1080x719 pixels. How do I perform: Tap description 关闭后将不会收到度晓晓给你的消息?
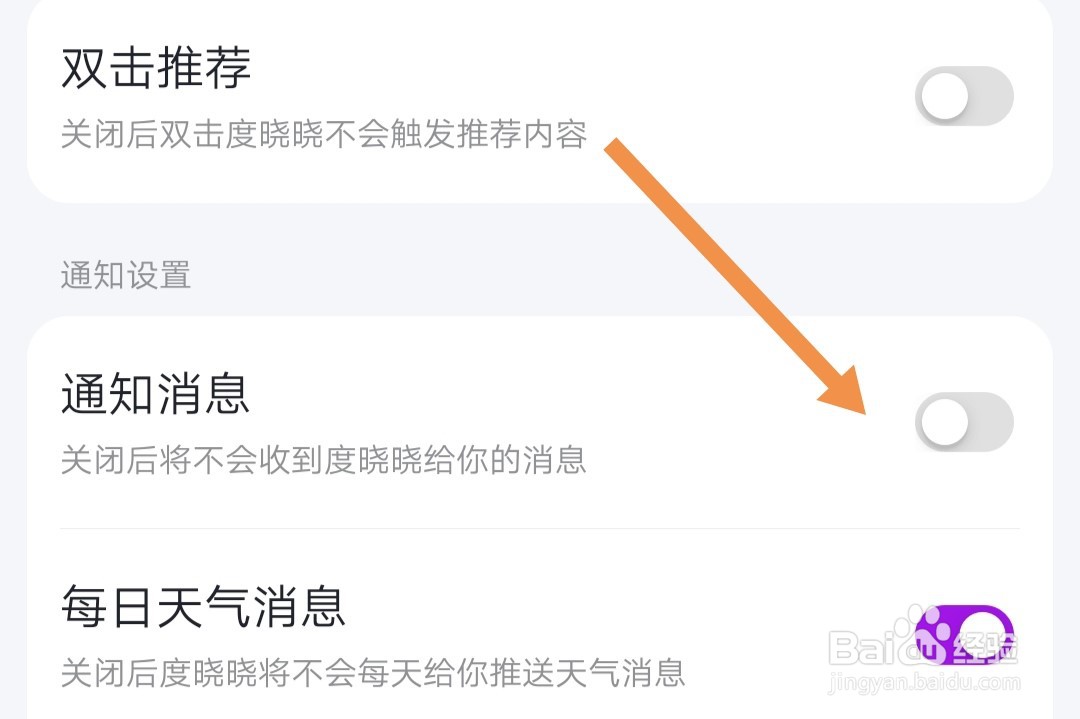point(324,460)
